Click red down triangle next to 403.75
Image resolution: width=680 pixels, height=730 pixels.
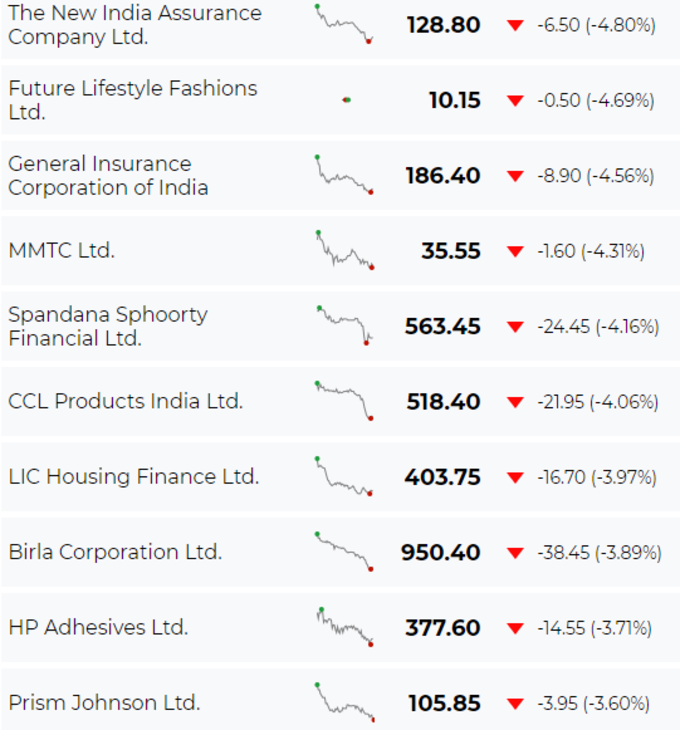coord(515,478)
